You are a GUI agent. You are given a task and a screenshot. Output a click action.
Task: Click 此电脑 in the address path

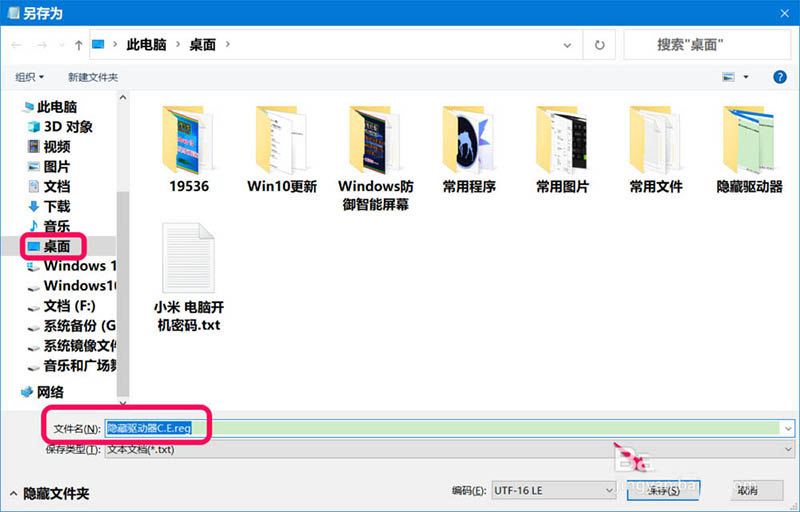click(146, 45)
